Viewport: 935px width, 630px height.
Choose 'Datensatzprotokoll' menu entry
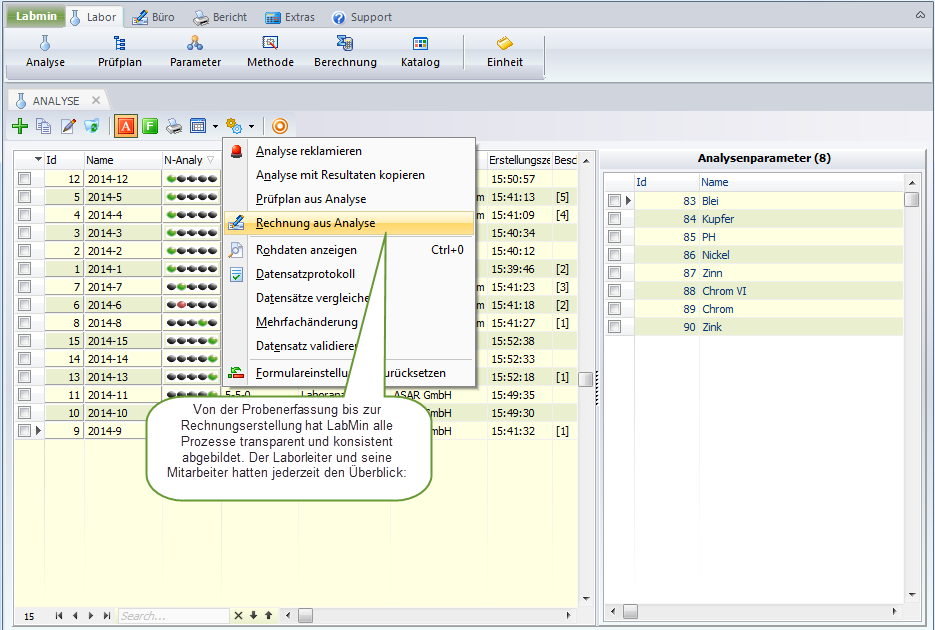pyautogui.click(x=349, y=274)
